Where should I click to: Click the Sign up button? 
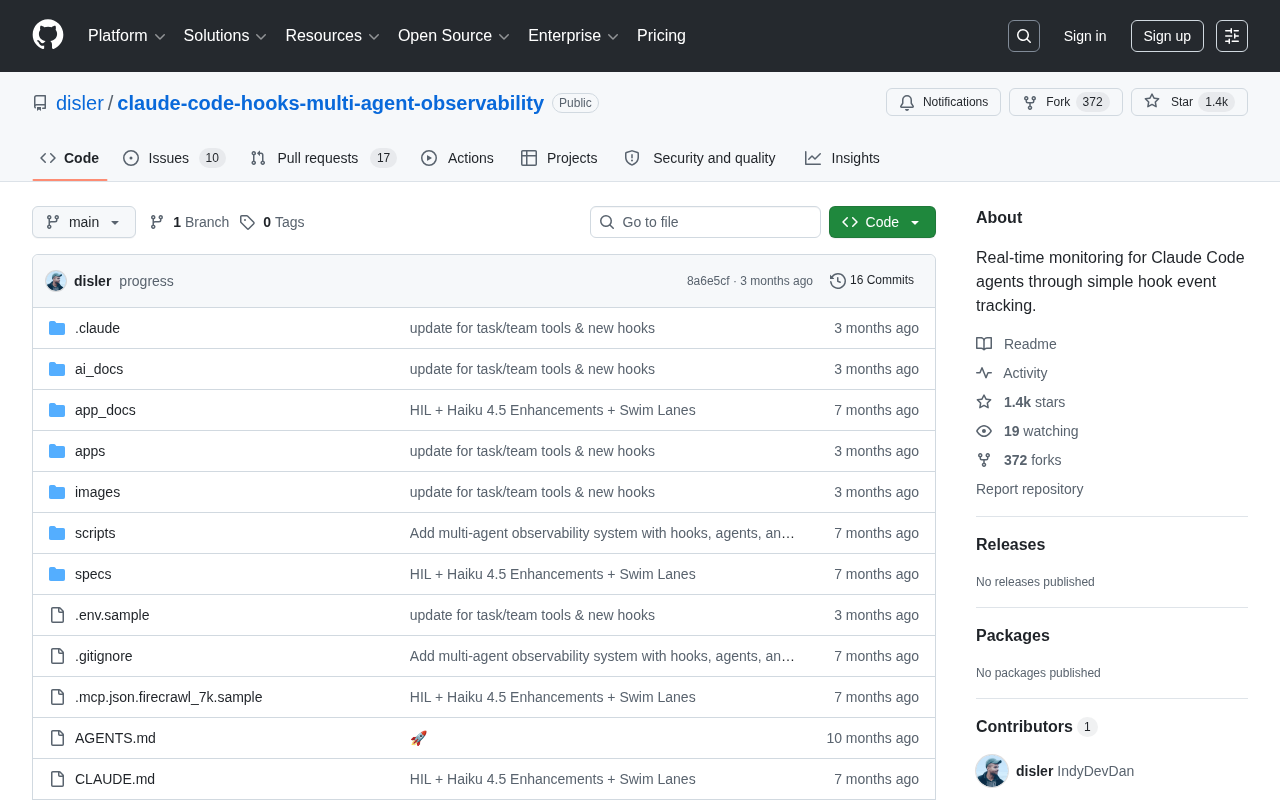(x=1167, y=36)
